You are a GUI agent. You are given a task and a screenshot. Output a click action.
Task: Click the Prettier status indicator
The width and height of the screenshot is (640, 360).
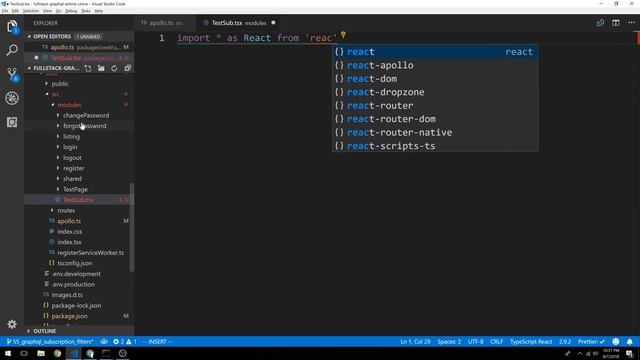pos(591,342)
